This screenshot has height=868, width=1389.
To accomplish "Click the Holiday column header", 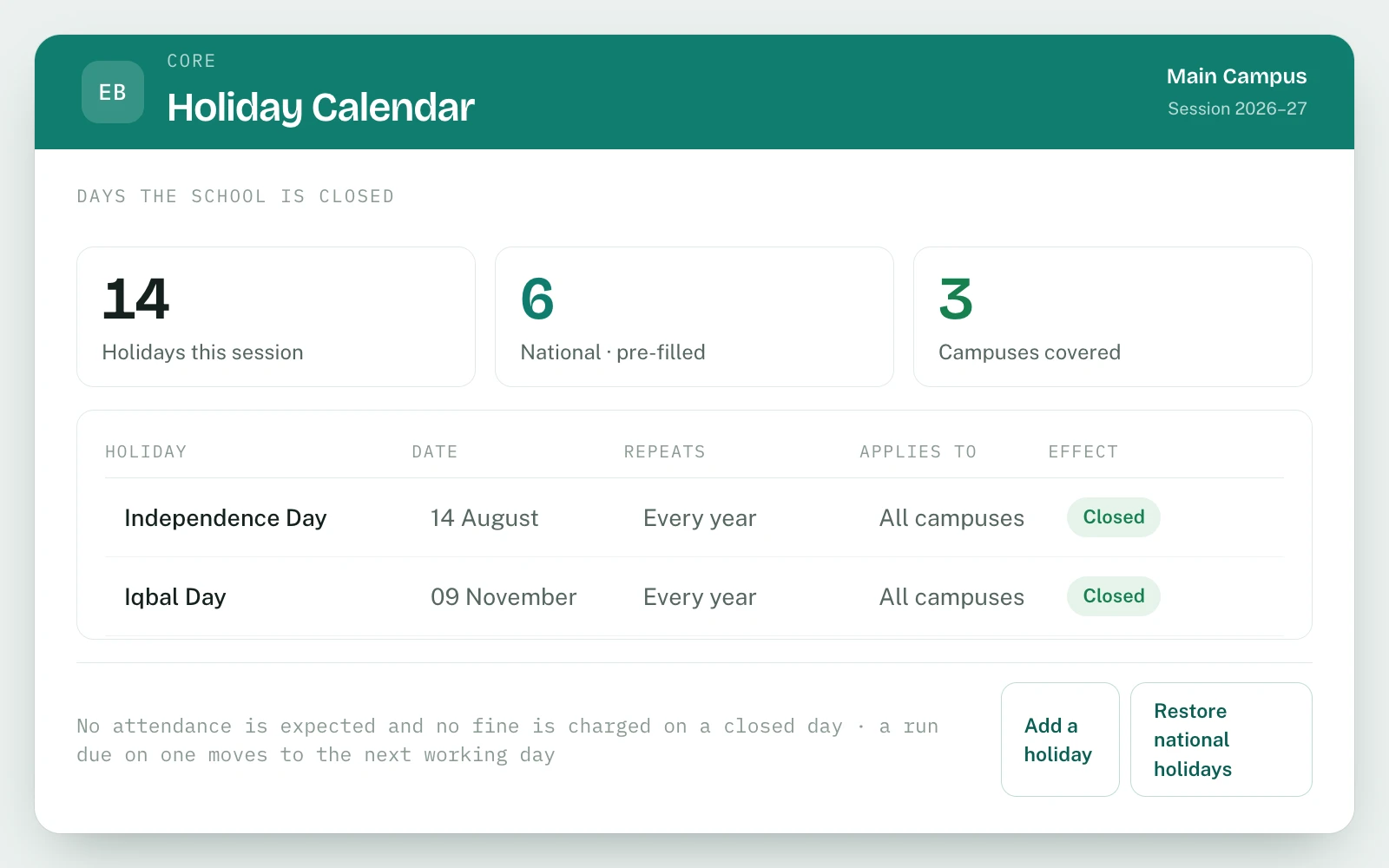I will click(x=146, y=451).
